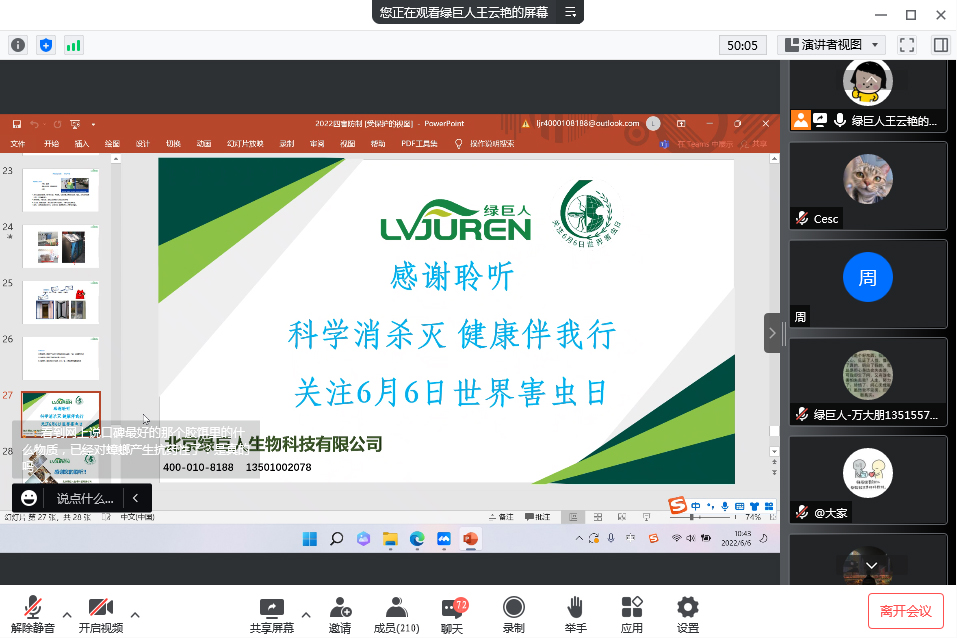The height and width of the screenshot is (638, 957).
Task: Toggle the side panel layout icon
Action: (940, 45)
